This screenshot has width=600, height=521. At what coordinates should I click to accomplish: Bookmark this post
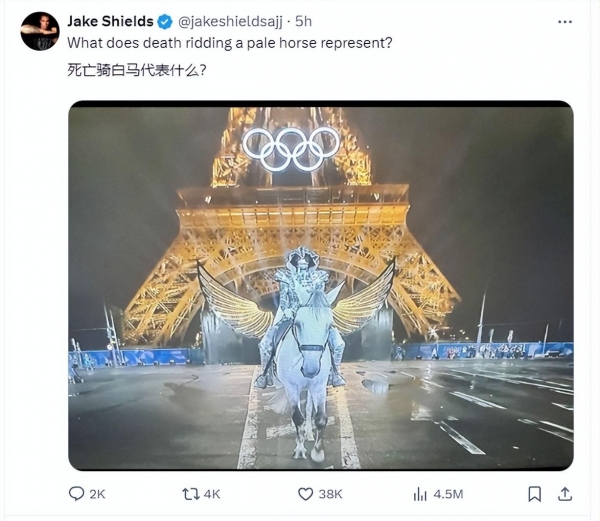[x=535, y=494]
